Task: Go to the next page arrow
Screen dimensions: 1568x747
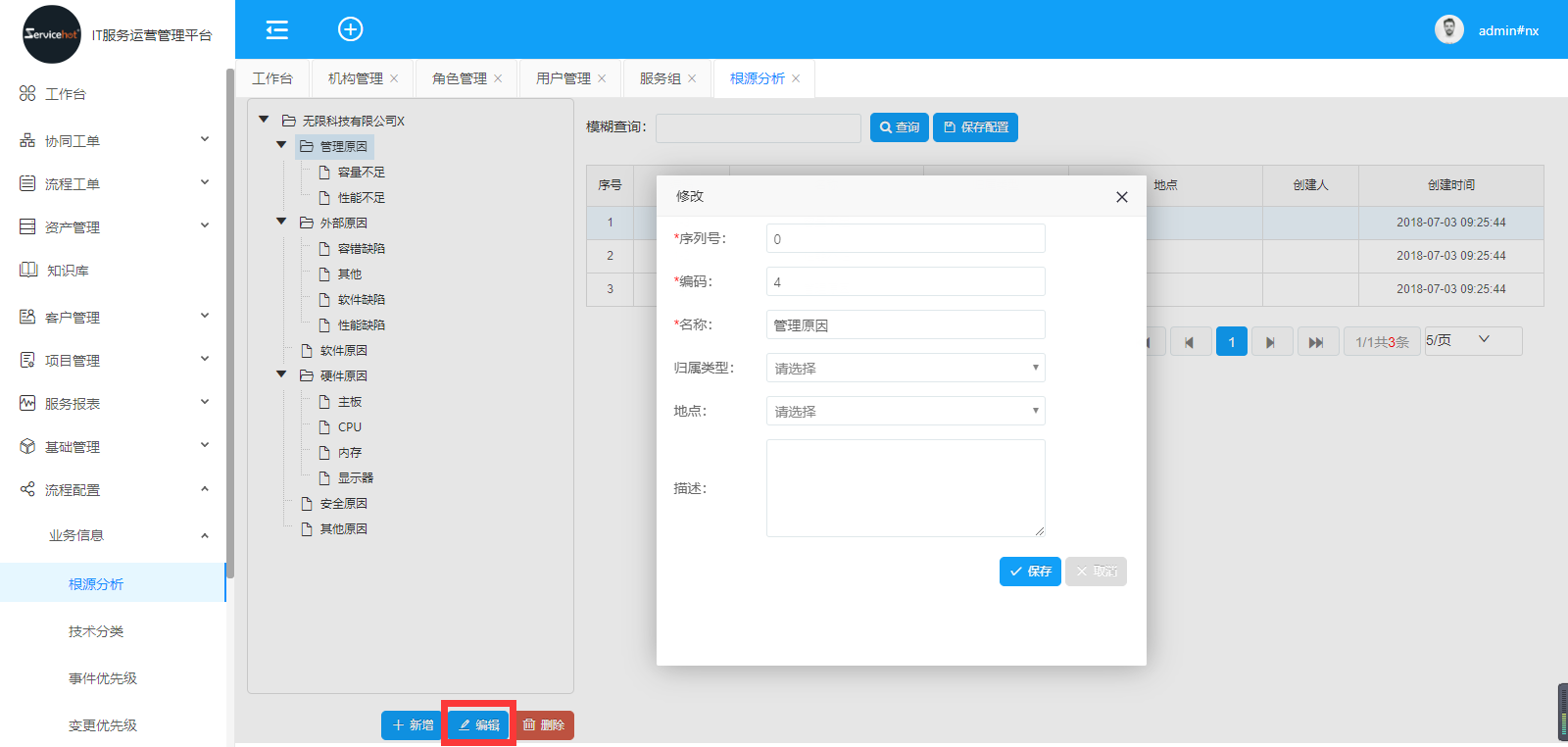Action: pyautogui.click(x=1270, y=342)
